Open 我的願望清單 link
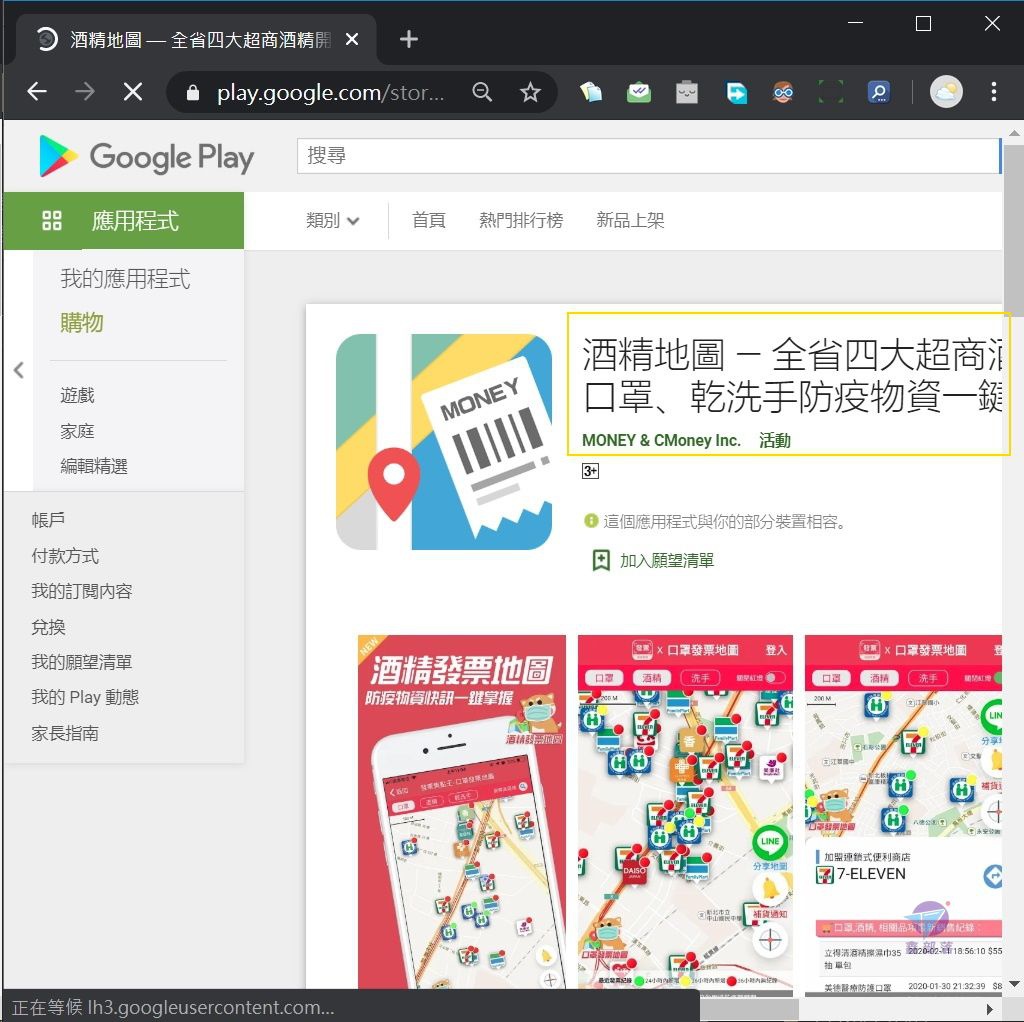 [x=82, y=662]
